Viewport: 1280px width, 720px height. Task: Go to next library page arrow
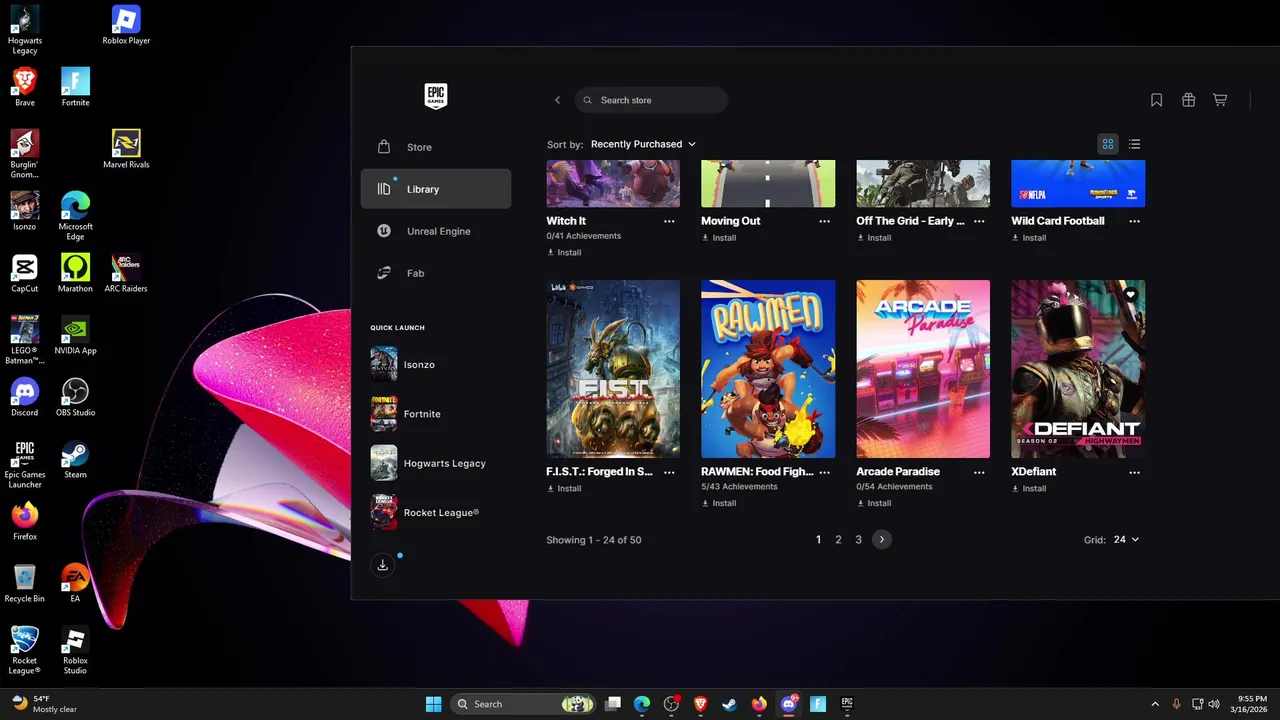pos(881,540)
